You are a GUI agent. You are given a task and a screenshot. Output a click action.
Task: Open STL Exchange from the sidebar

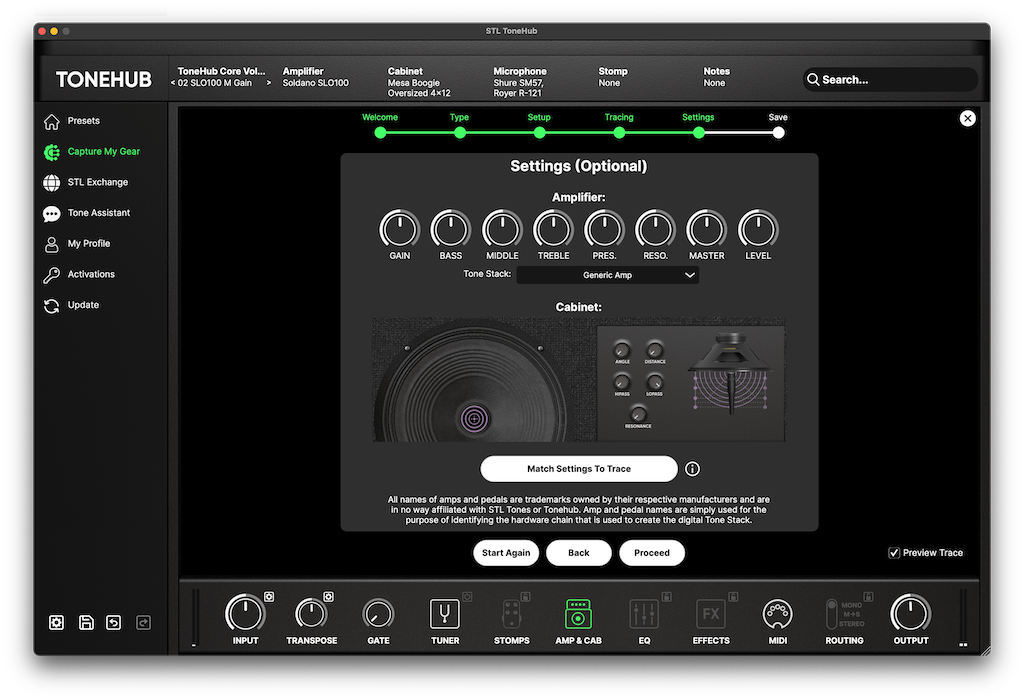point(97,182)
